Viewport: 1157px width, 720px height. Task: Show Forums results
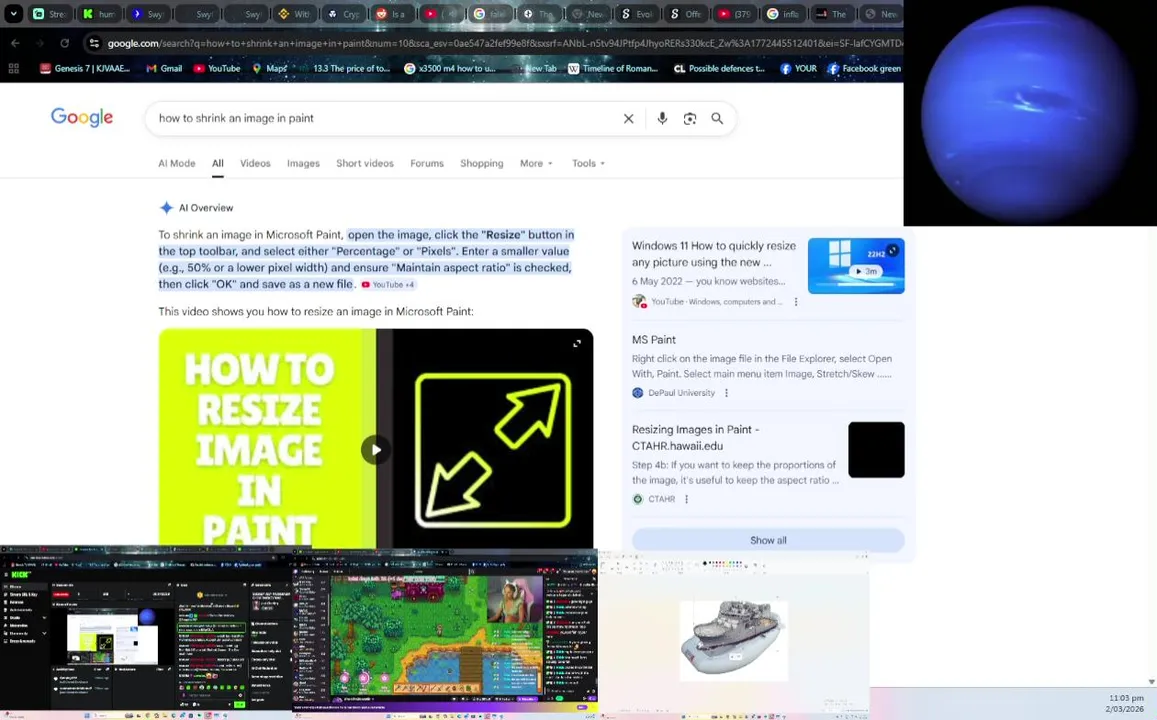[427, 163]
